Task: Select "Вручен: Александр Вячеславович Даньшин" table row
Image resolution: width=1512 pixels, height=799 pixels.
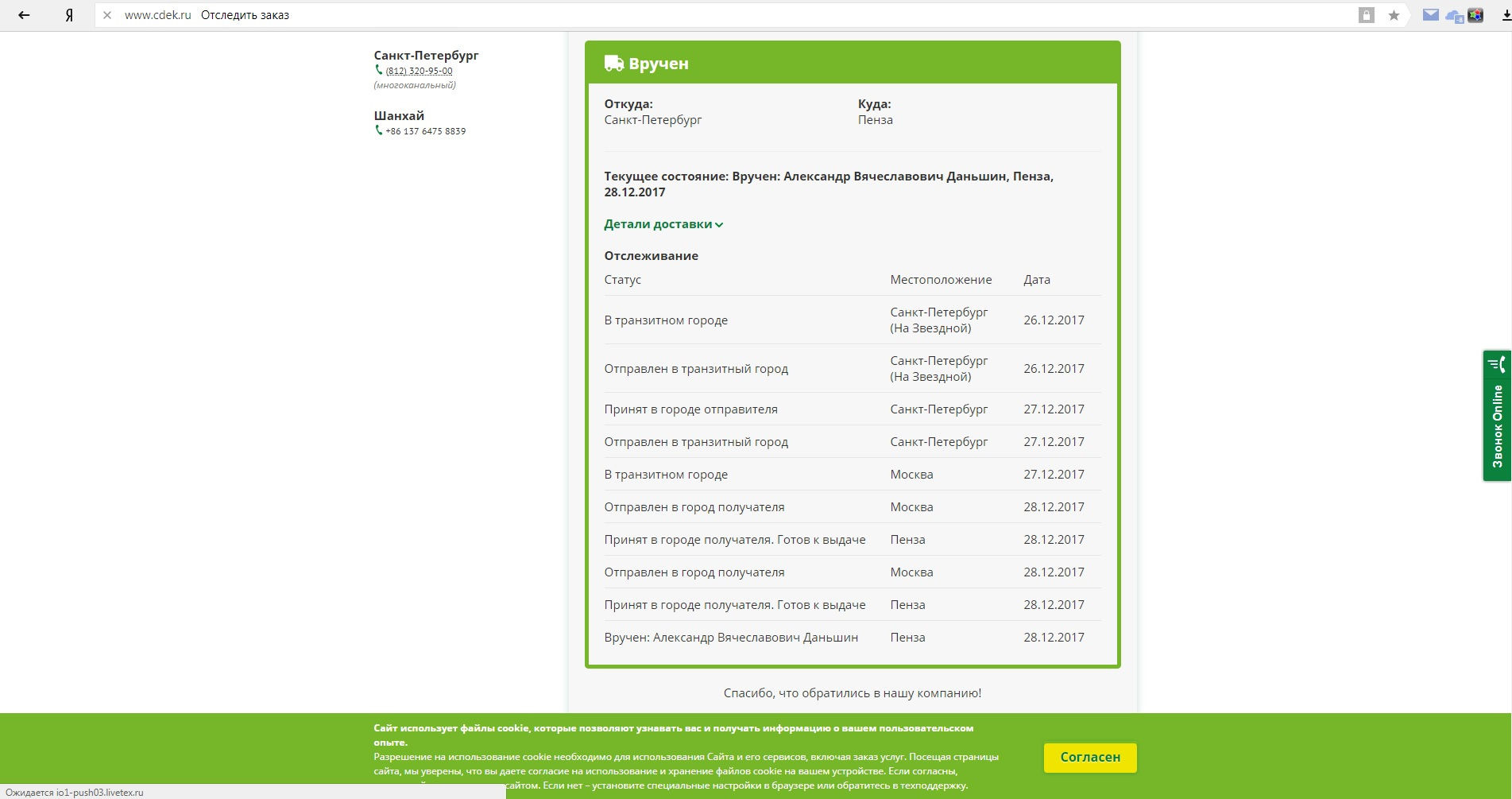Action: [x=853, y=637]
